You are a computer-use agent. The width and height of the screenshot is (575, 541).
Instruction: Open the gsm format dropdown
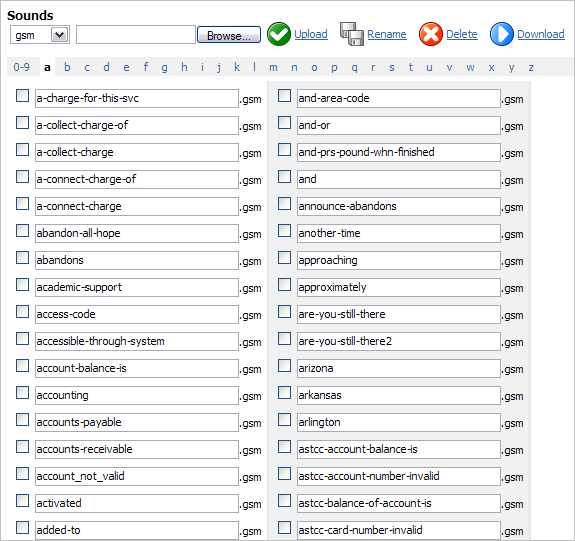click(40, 35)
